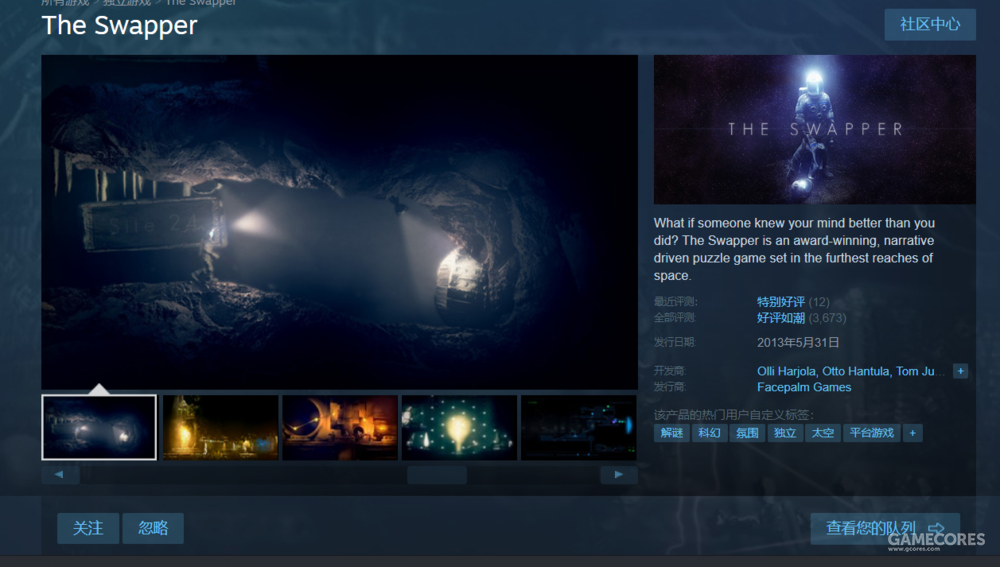
Task: Click the right arrow of thumbnail scroller
Action: point(618,475)
